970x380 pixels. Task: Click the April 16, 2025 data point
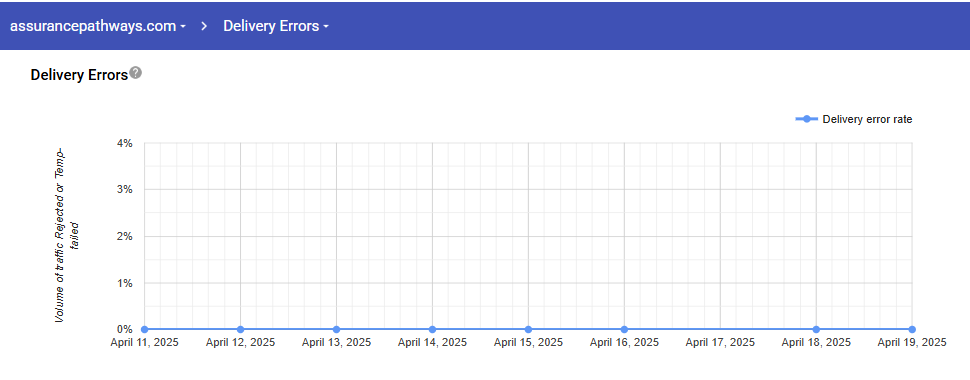tap(624, 329)
